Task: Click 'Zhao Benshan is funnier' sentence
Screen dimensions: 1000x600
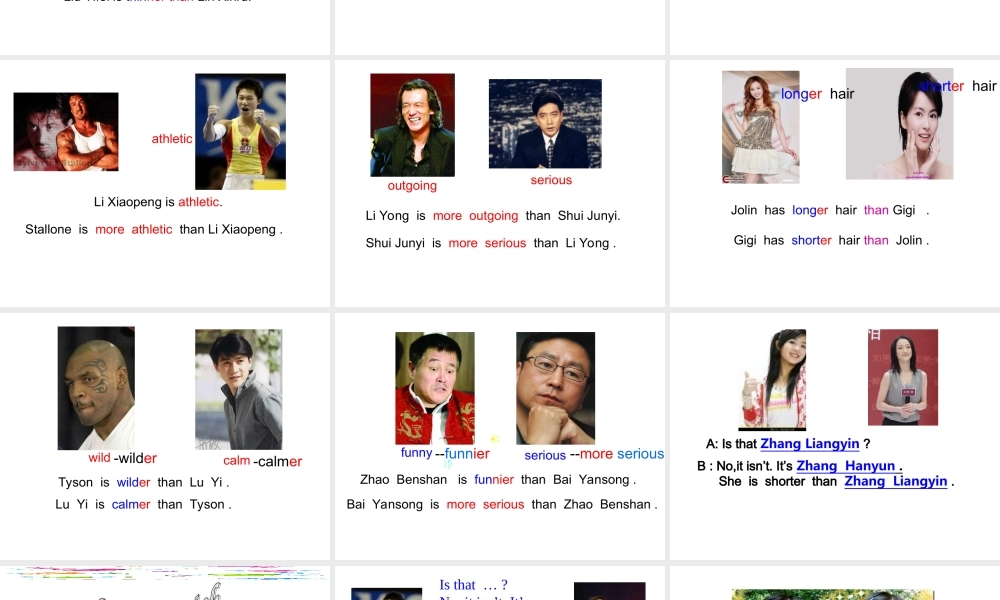Action: pos(498,479)
